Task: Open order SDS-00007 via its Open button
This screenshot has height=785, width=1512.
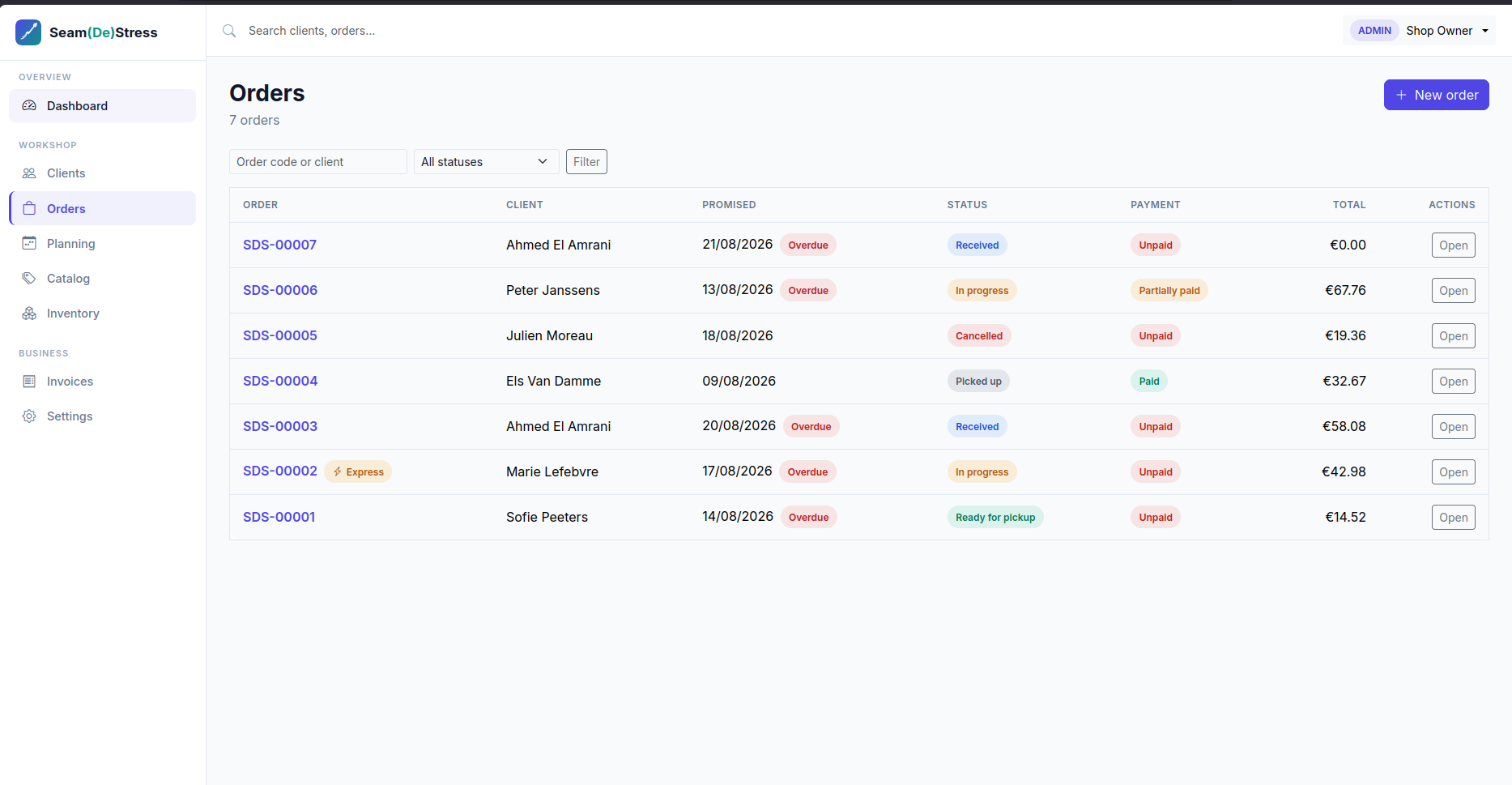Action: click(x=1453, y=245)
